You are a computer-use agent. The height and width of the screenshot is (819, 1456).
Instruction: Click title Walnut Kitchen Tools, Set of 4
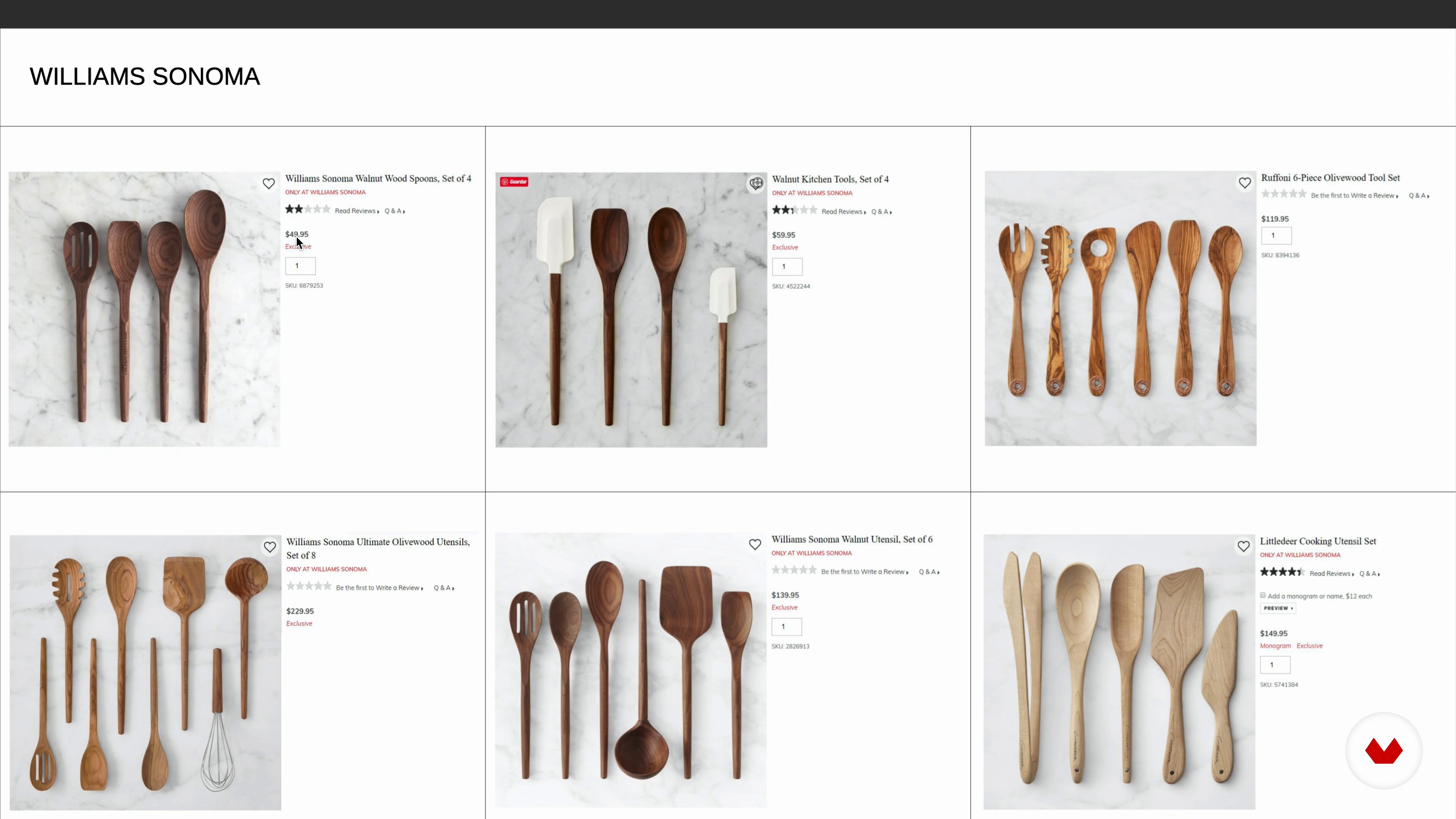(830, 179)
